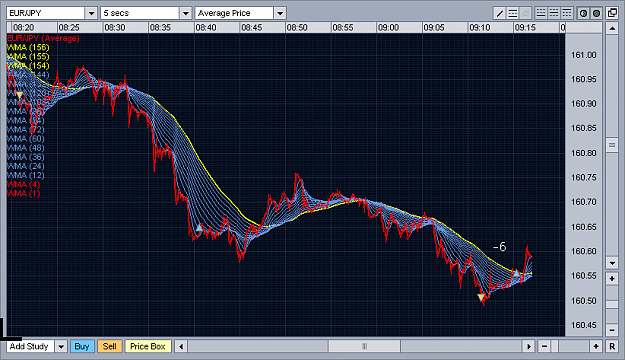625x360 pixels.
Task: Zoom out price axis with right-side minus button
Action: click(x=612, y=330)
